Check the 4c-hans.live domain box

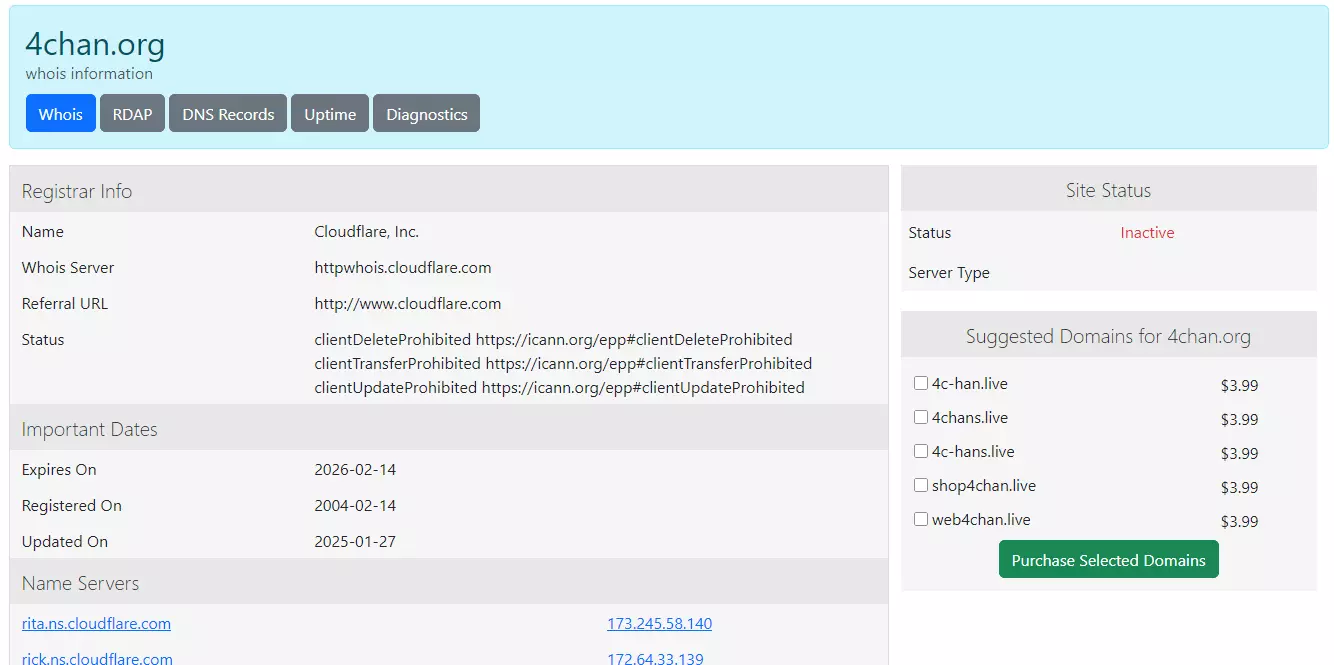[921, 451]
